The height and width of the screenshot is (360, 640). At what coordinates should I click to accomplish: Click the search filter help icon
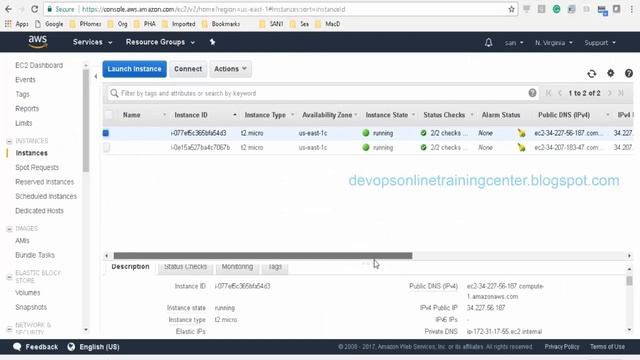(532, 93)
